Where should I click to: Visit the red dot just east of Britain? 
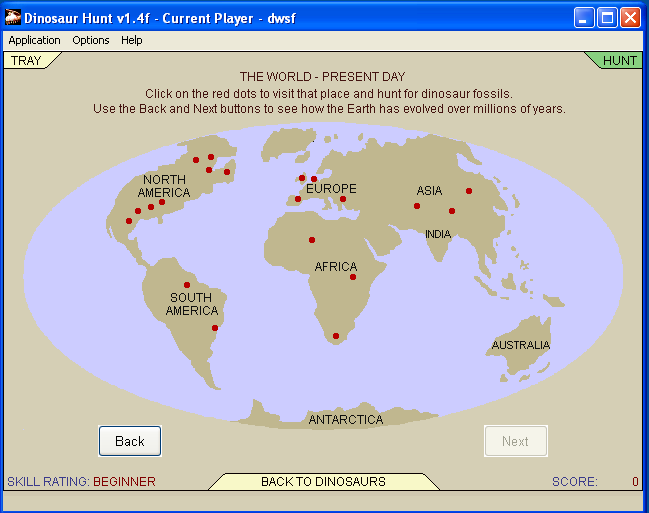pyautogui.click(x=314, y=179)
